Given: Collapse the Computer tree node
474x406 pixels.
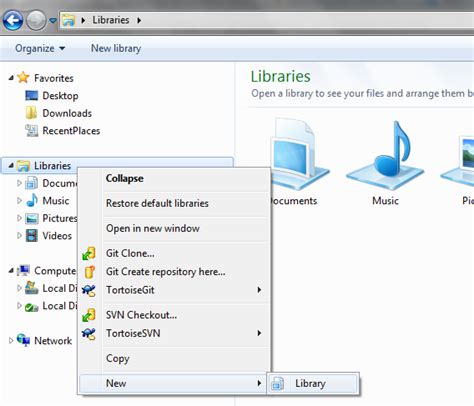Looking at the screenshot, I should (x=11, y=271).
